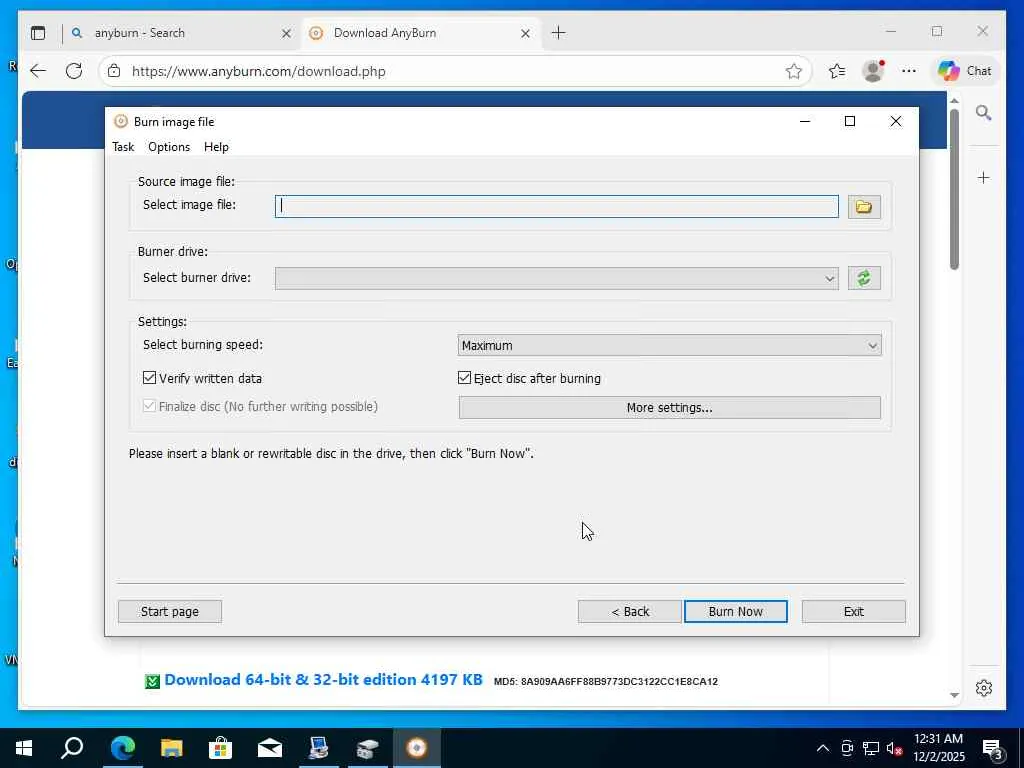Open File Explorer from the taskbar

pos(171,748)
